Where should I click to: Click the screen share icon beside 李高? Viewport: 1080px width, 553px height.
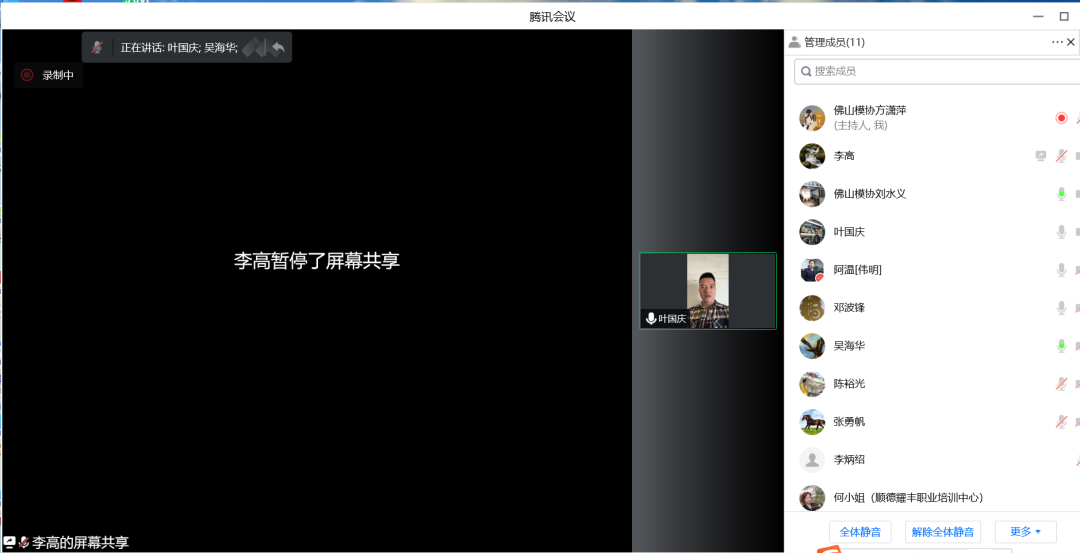point(1041,156)
